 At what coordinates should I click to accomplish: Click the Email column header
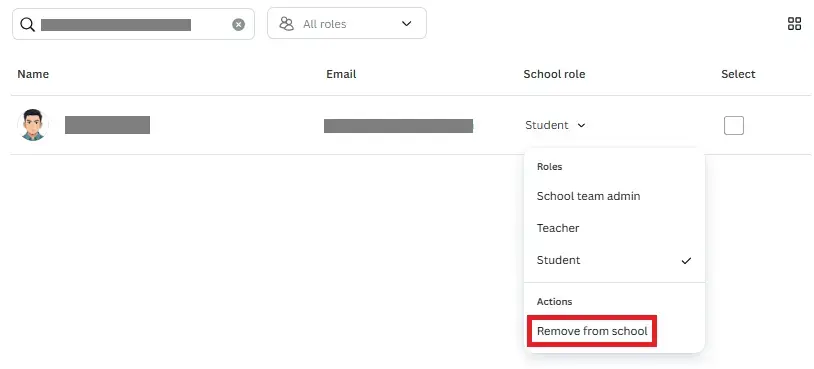point(341,74)
